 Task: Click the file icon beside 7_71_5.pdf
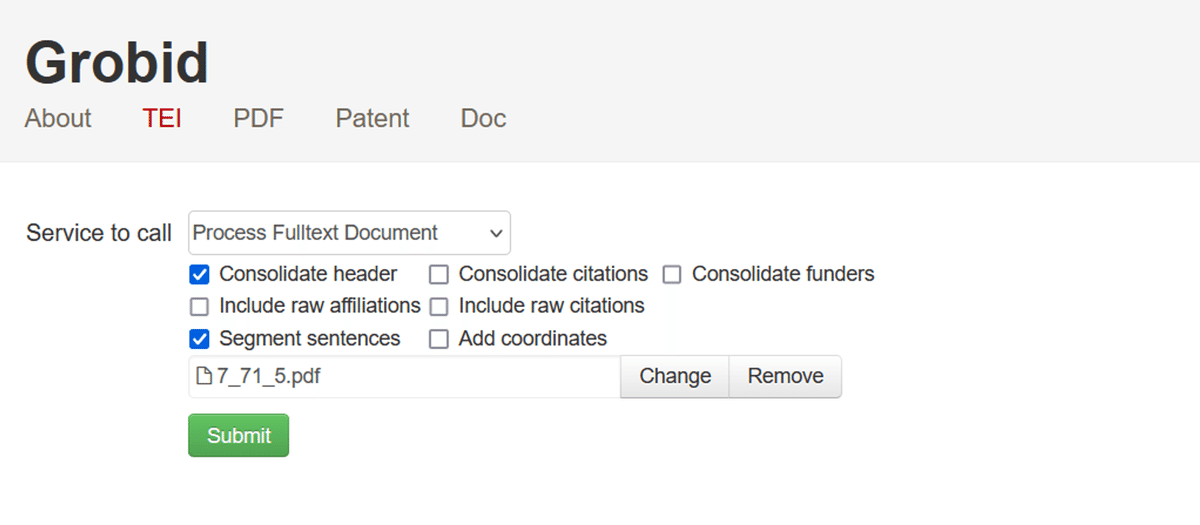point(204,377)
